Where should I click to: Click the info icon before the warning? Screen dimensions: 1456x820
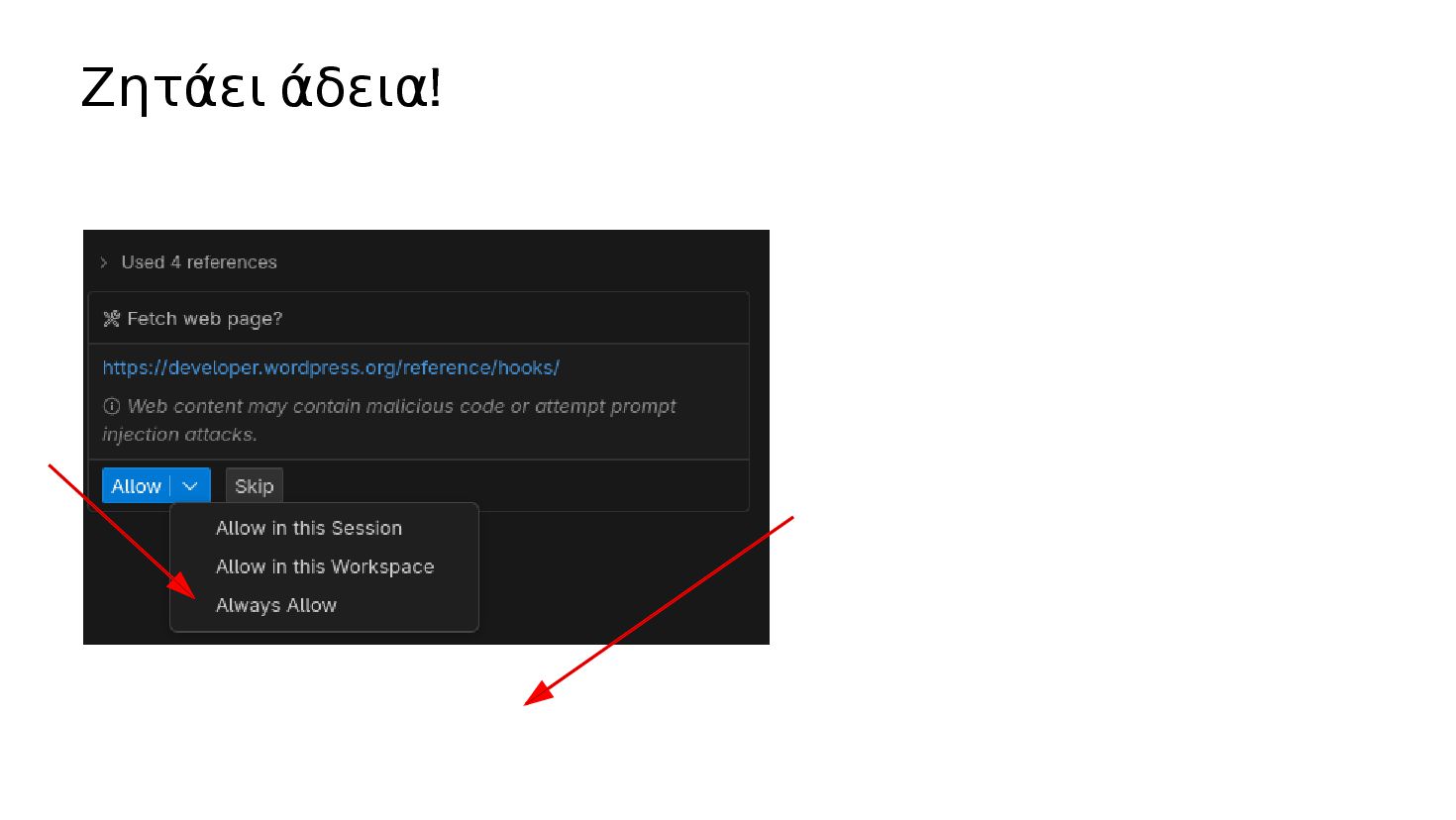click(112, 406)
